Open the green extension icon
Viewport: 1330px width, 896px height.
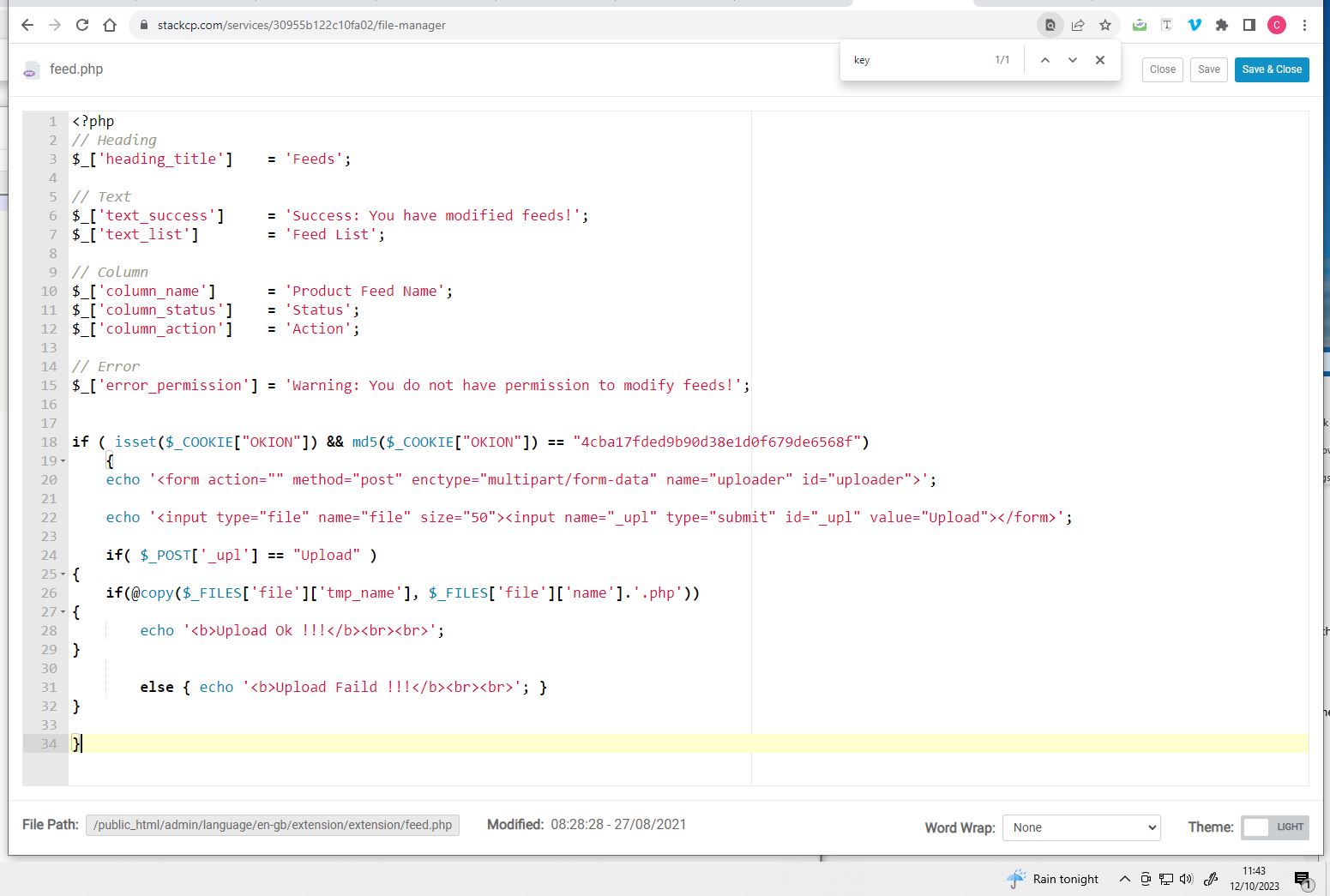pos(1140,25)
